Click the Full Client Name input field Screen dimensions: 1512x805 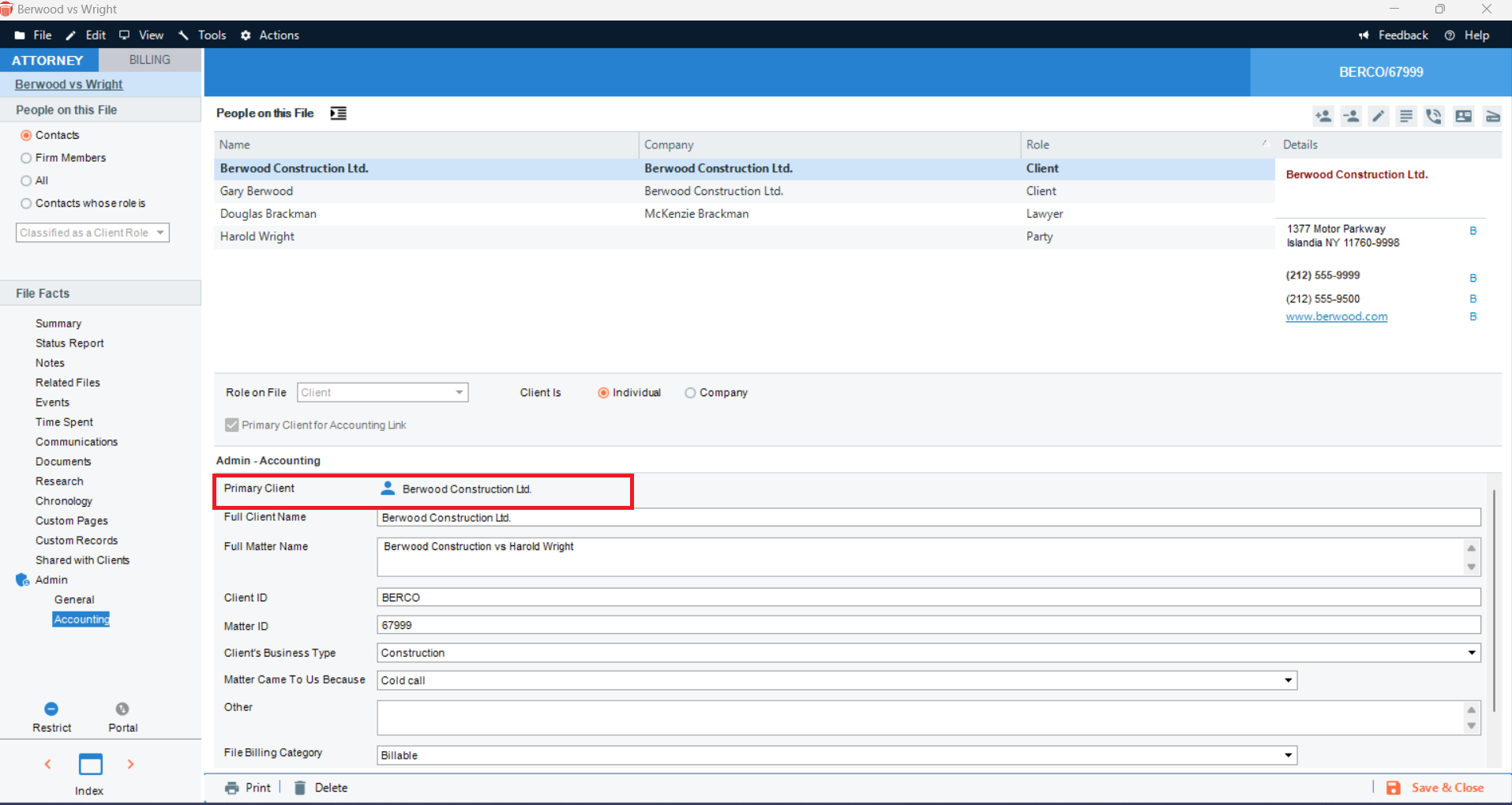pos(929,518)
